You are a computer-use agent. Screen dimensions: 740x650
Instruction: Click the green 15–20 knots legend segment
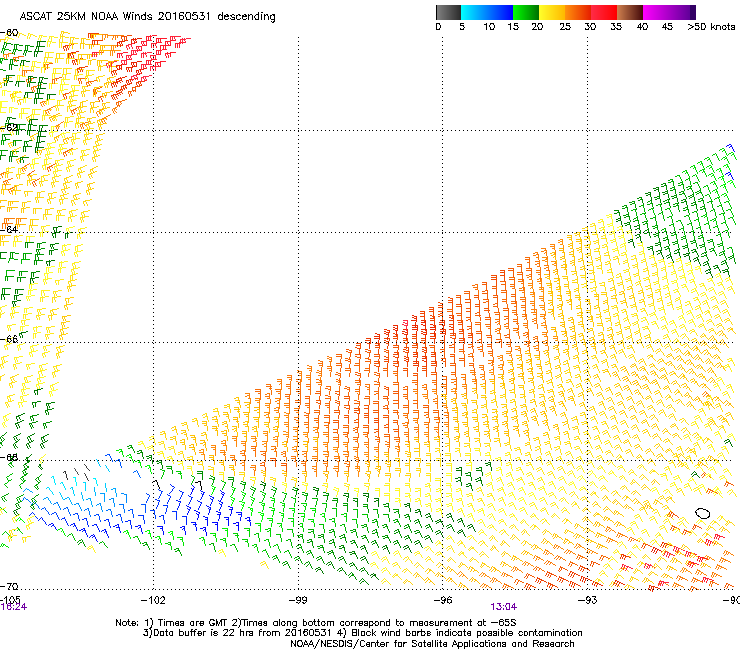526,12
